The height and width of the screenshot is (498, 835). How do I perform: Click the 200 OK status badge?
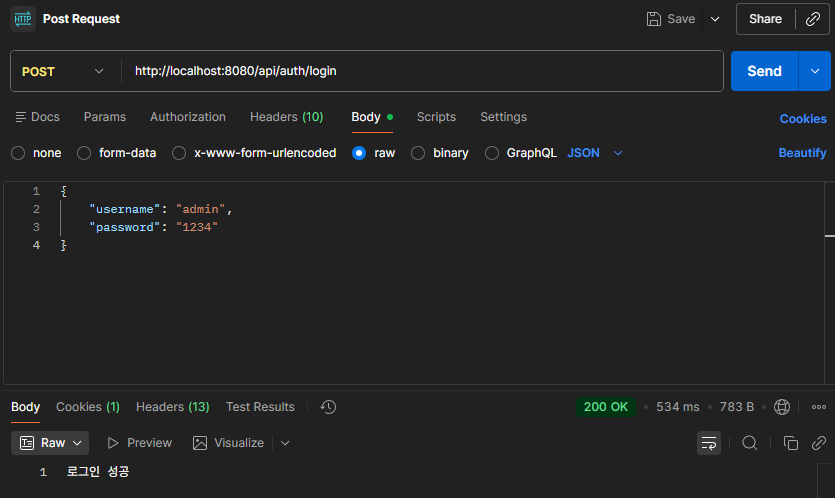605,407
